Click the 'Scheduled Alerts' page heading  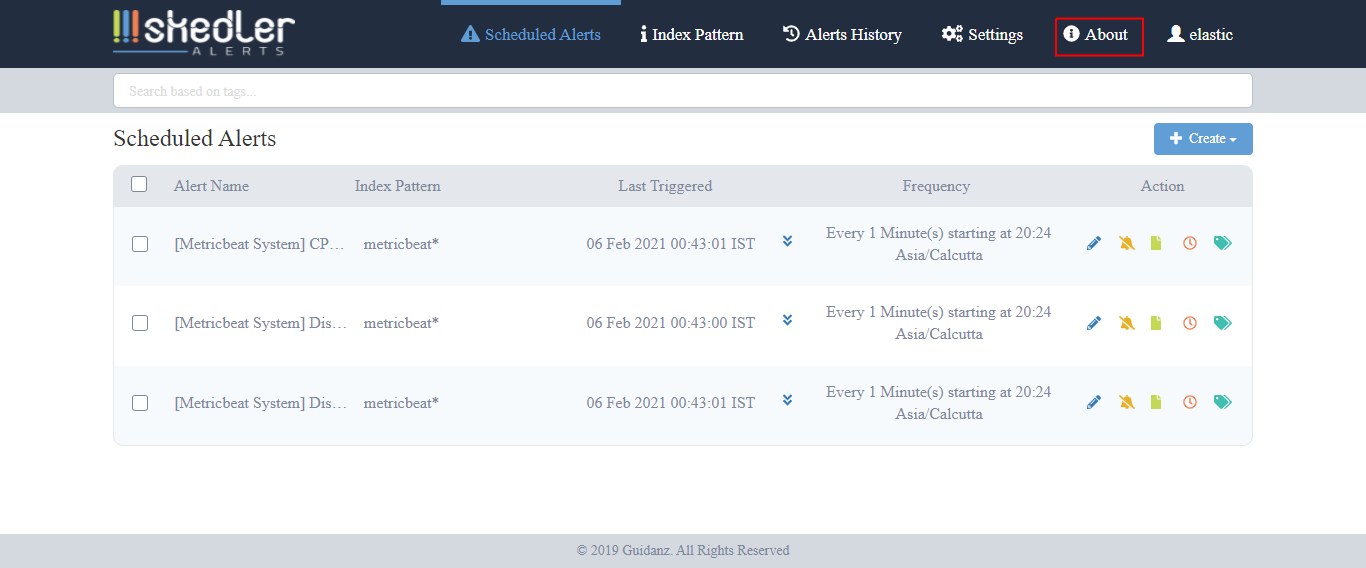tap(195, 139)
